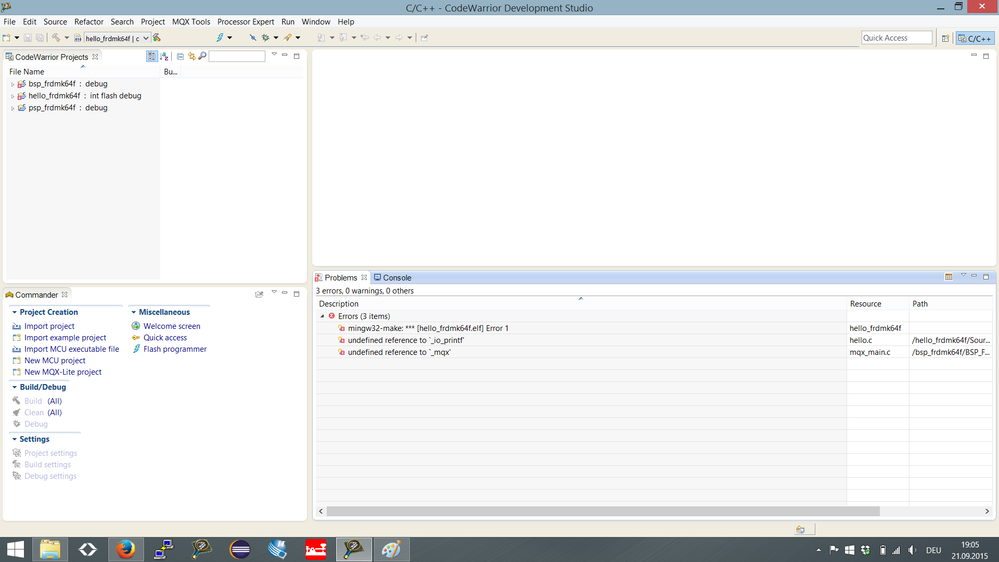The height and width of the screenshot is (562, 999).
Task: Open the Refactor menu
Action: point(89,22)
